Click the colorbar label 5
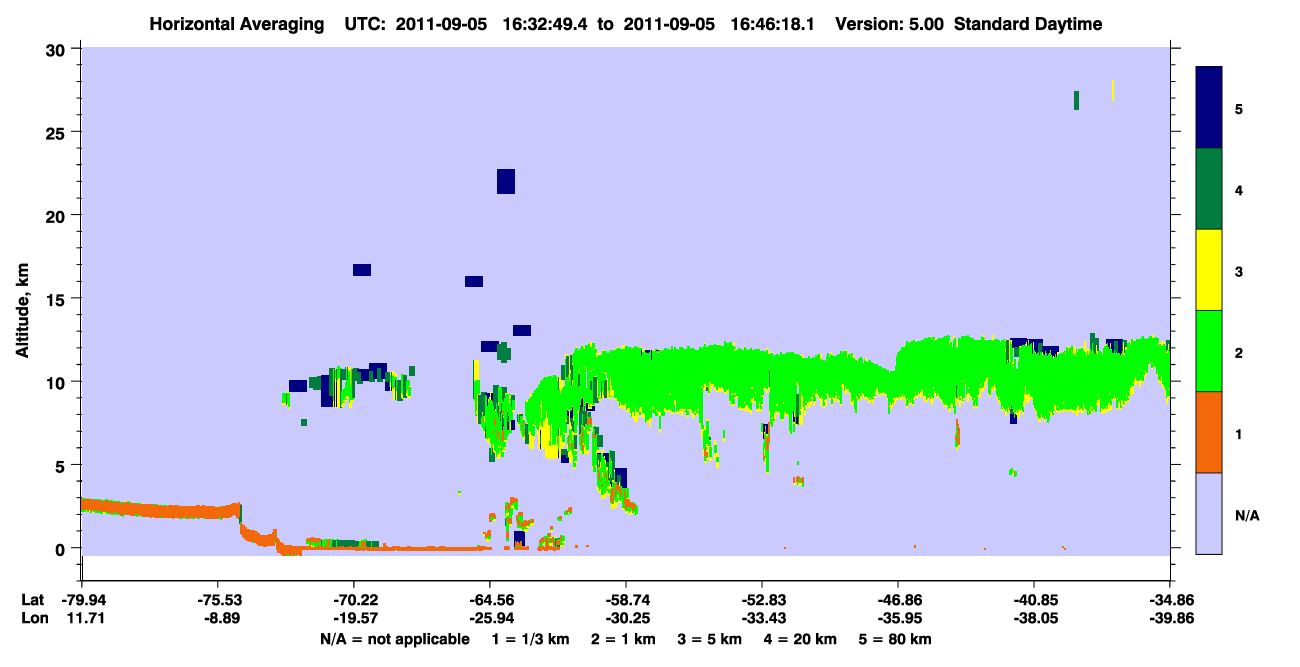The height and width of the screenshot is (667, 1300). [1239, 108]
